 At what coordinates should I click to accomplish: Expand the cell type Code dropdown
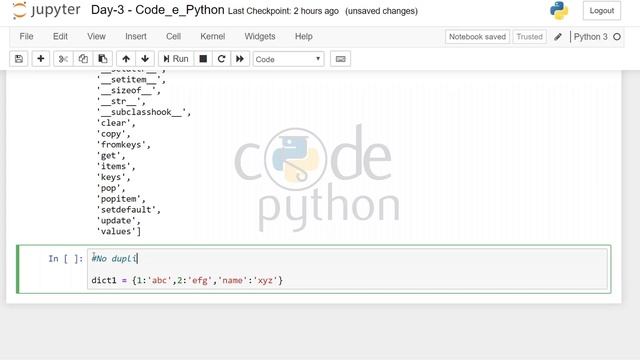tap(288, 59)
